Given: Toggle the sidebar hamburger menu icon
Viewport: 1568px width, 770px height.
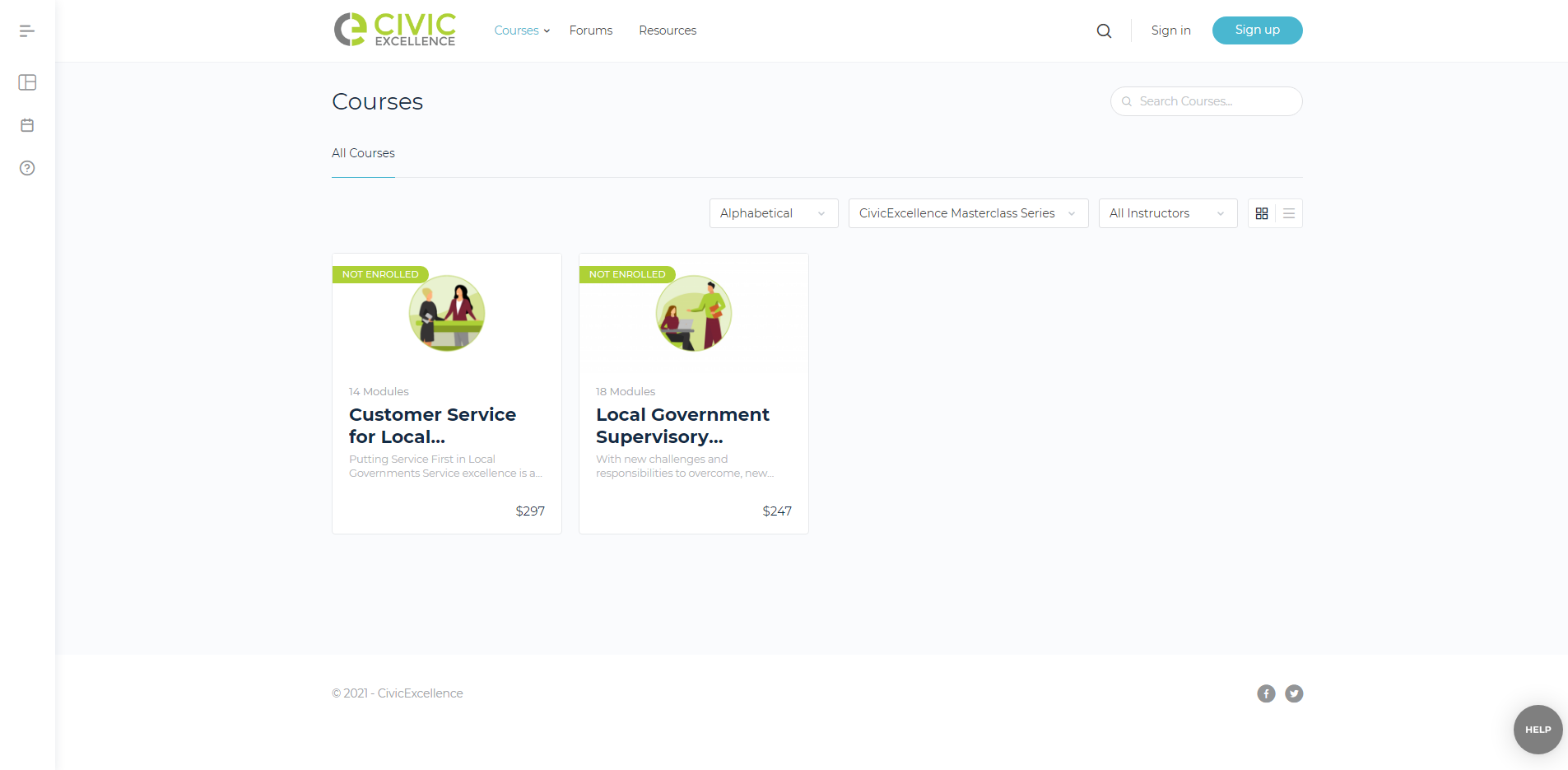Looking at the screenshot, I should click(27, 31).
